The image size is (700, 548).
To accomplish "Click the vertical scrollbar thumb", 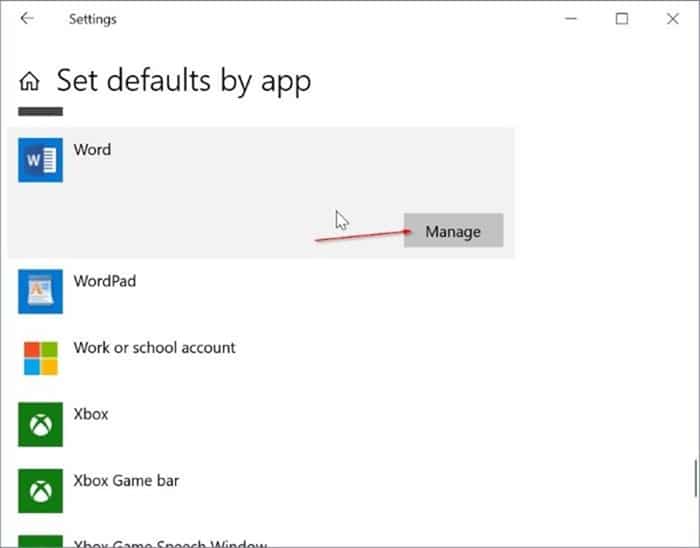I will 696,478.
